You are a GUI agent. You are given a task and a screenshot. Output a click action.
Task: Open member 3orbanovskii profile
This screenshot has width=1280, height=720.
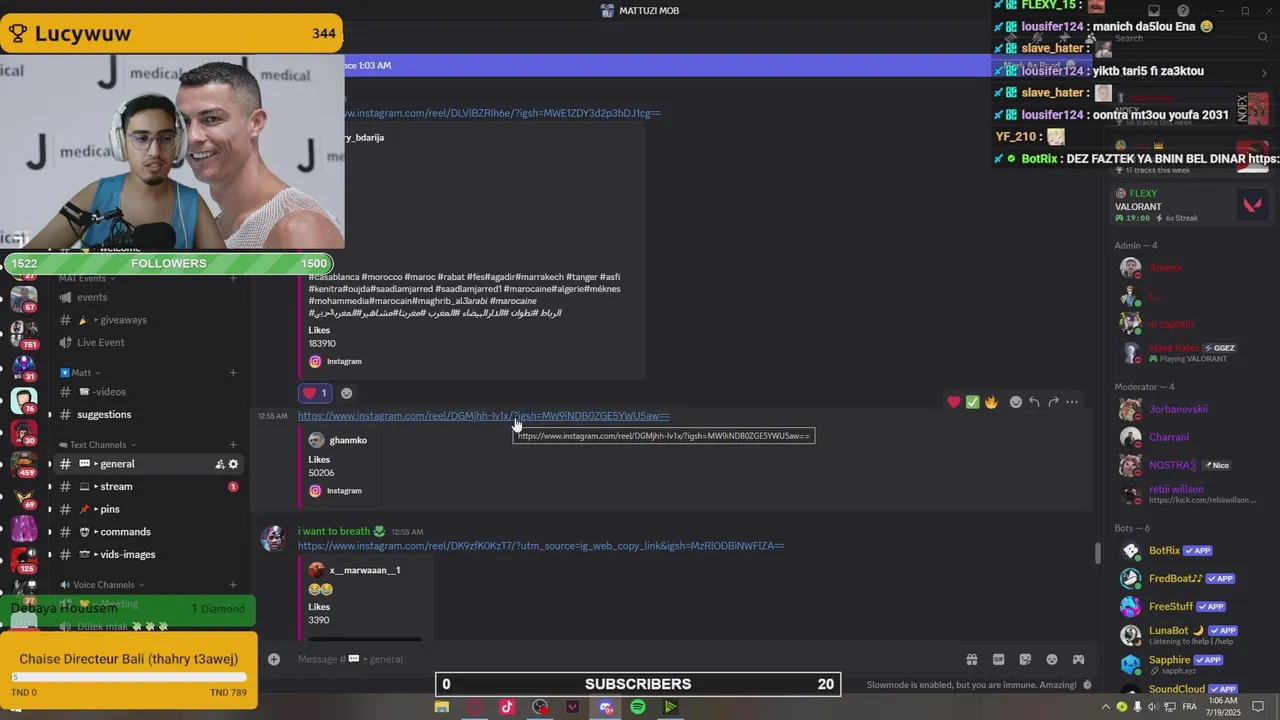click(x=1177, y=409)
